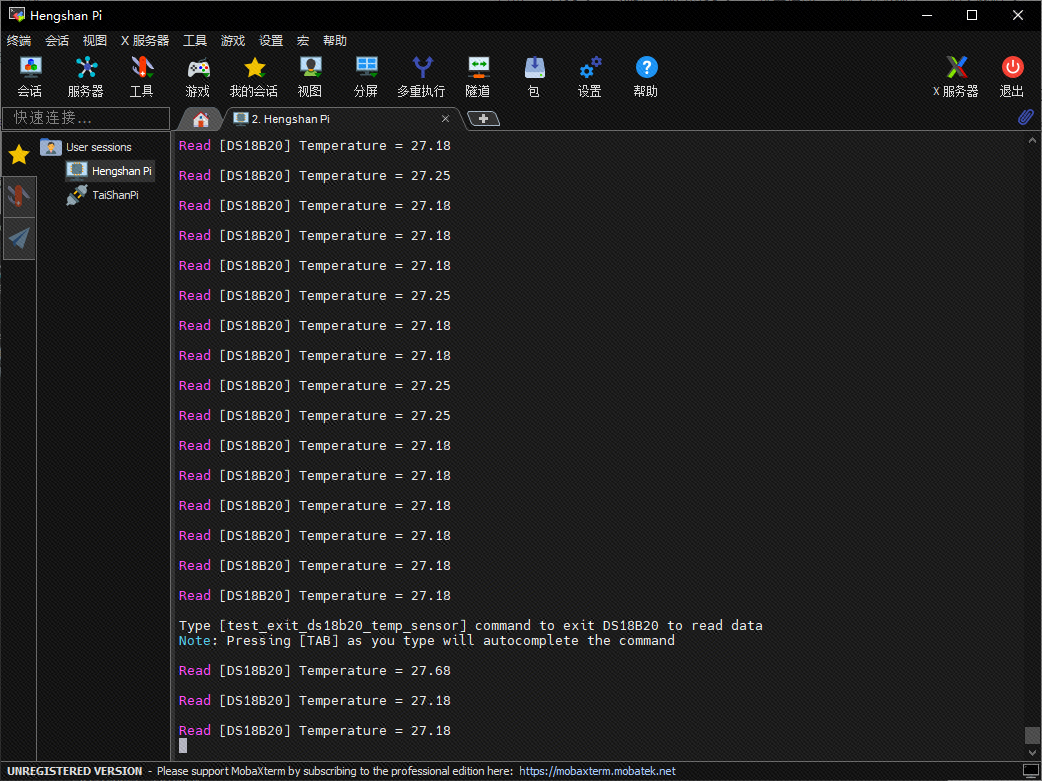Click the monitor icon in status bar
This screenshot has width=1042, height=781.
(1030, 771)
